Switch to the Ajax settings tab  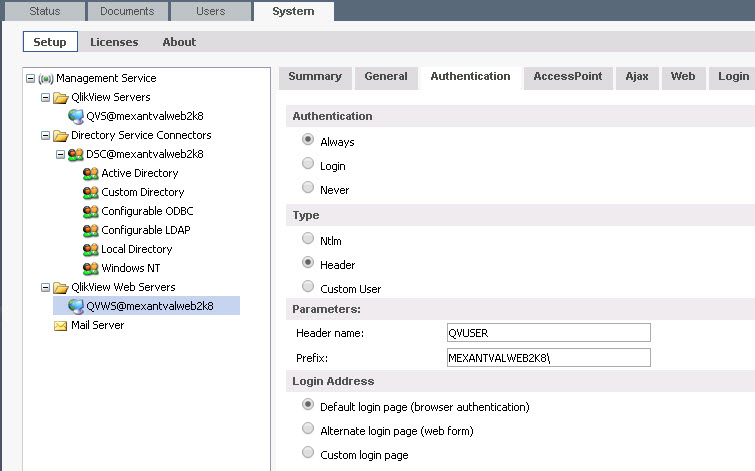pos(637,77)
